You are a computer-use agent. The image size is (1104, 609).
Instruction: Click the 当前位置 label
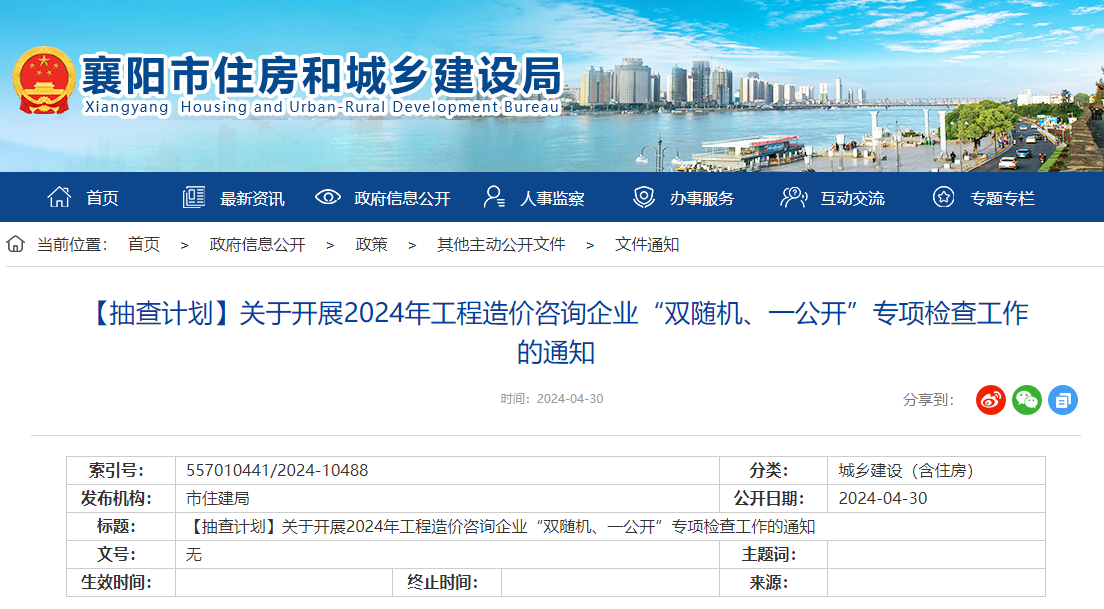72,244
